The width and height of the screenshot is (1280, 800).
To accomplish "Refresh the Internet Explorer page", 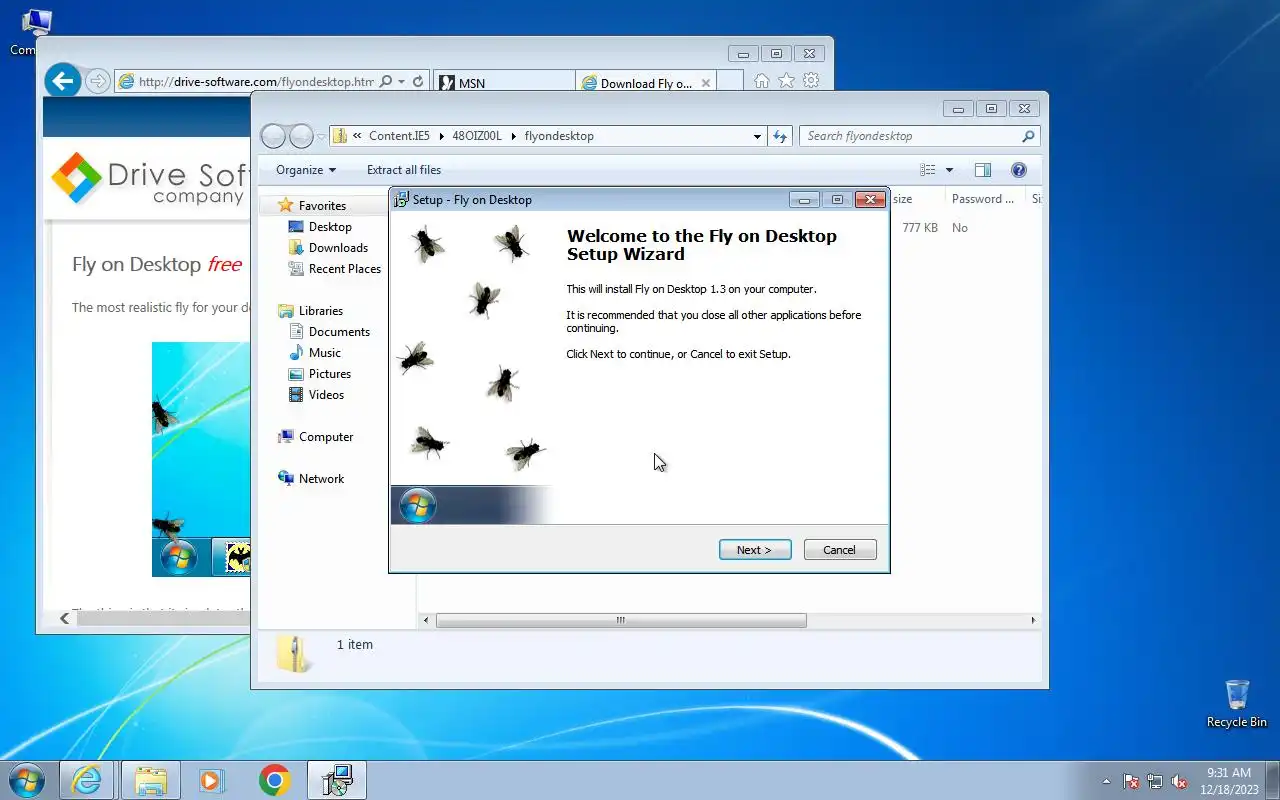I will coord(418,82).
